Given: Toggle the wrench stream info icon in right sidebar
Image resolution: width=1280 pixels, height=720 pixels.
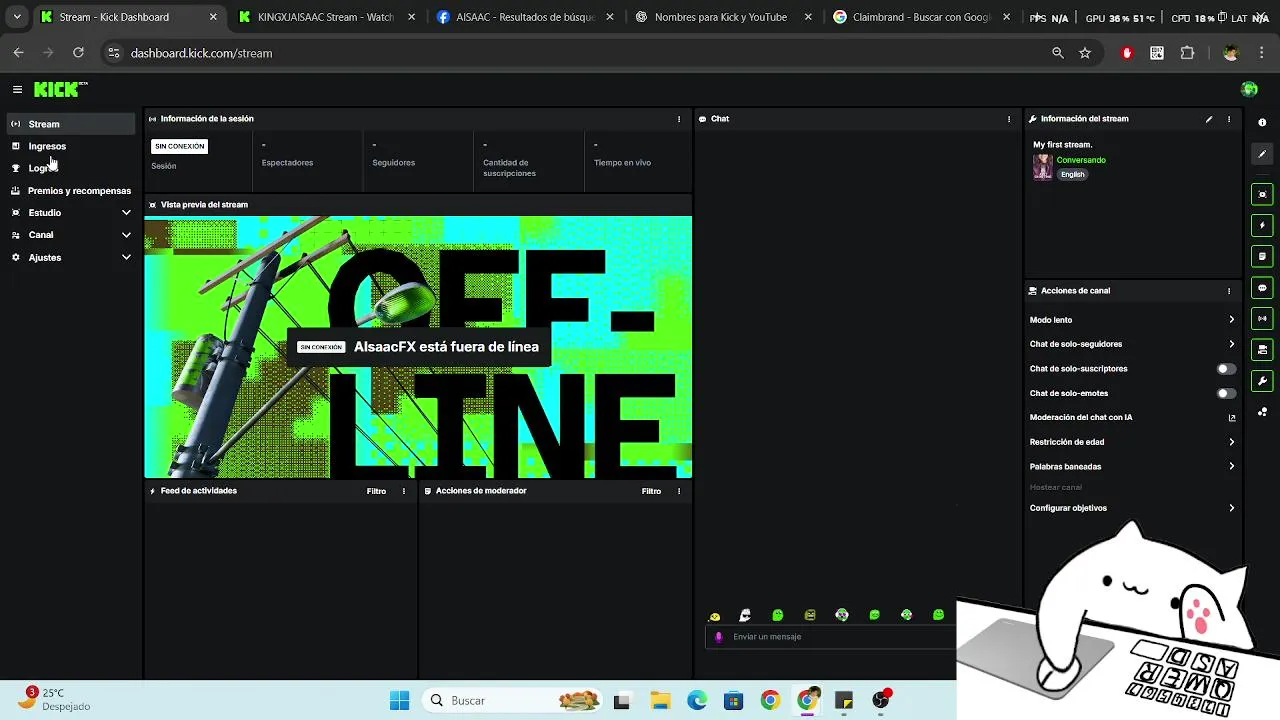Looking at the screenshot, I should [1262, 381].
